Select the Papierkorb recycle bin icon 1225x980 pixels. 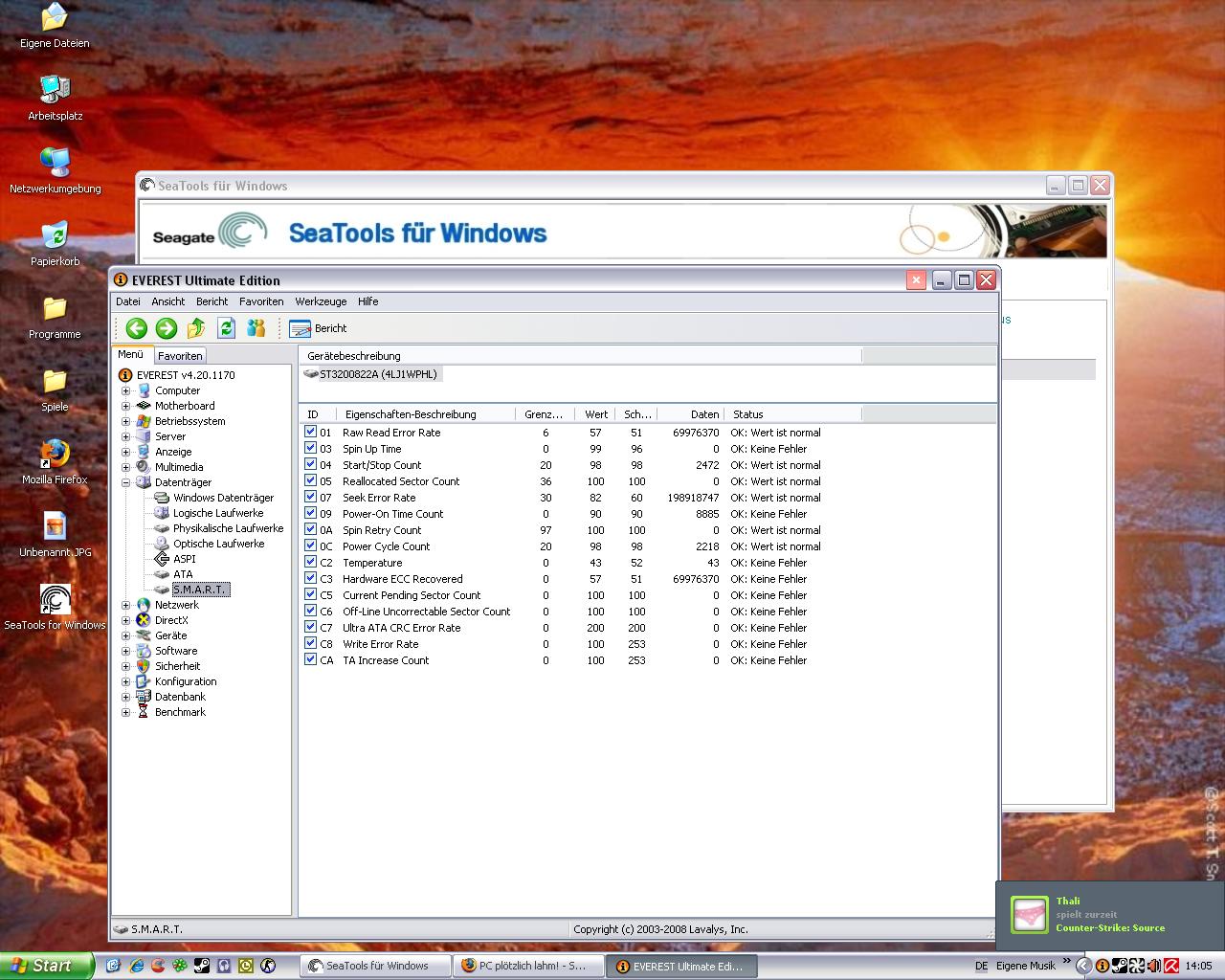pos(55,243)
